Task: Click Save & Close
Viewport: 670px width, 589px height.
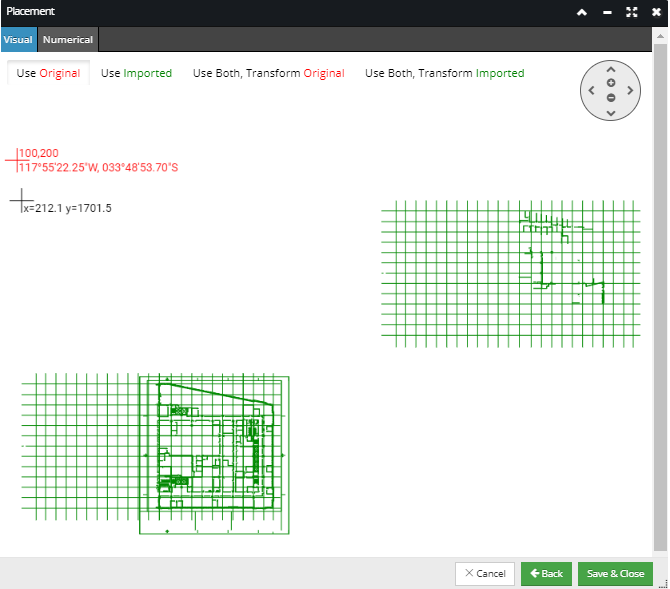Action: tap(615, 574)
